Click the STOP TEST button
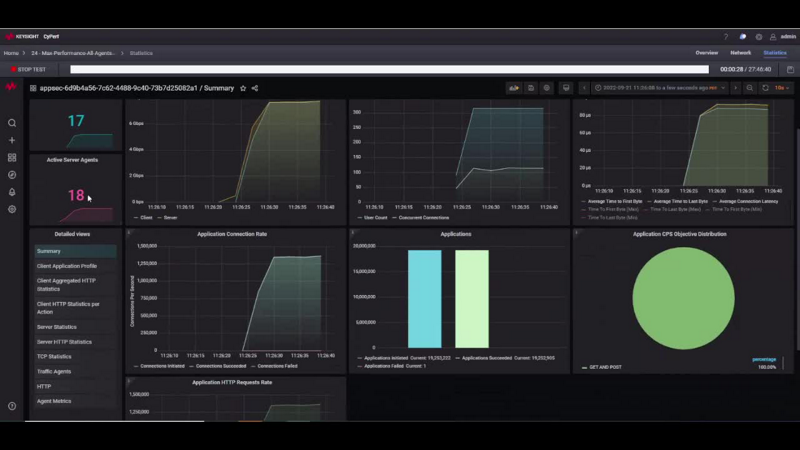 coord(29,69)
